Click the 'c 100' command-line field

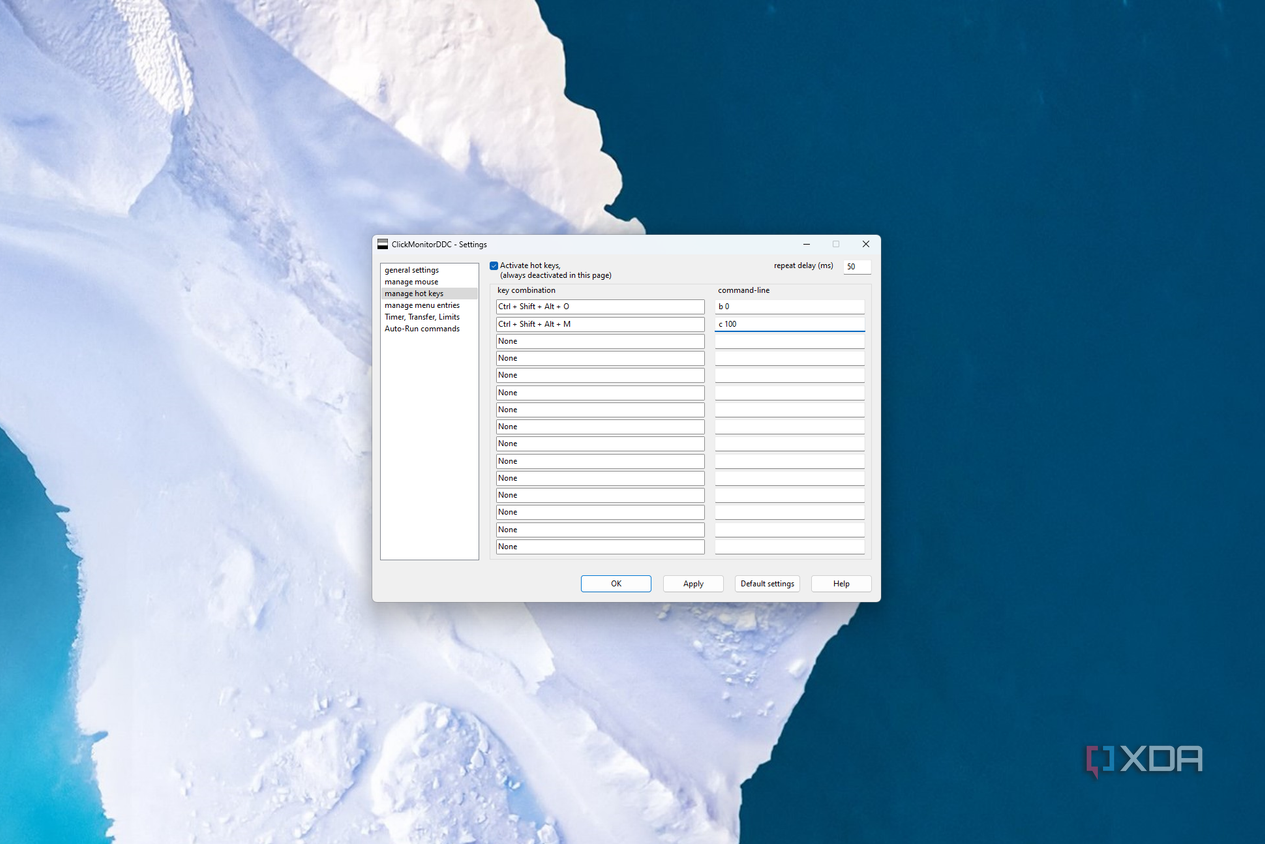[x=790, y=324]
